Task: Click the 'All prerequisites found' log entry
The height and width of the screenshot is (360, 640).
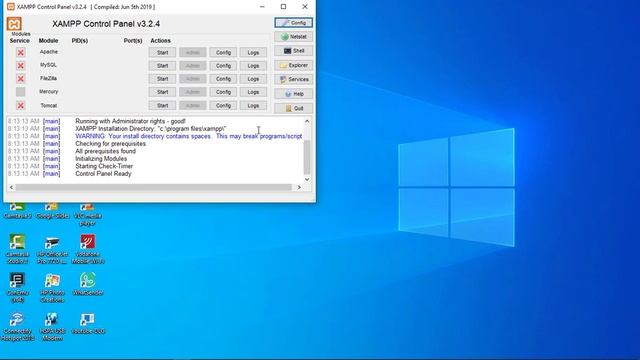Action: click(105, 151)
